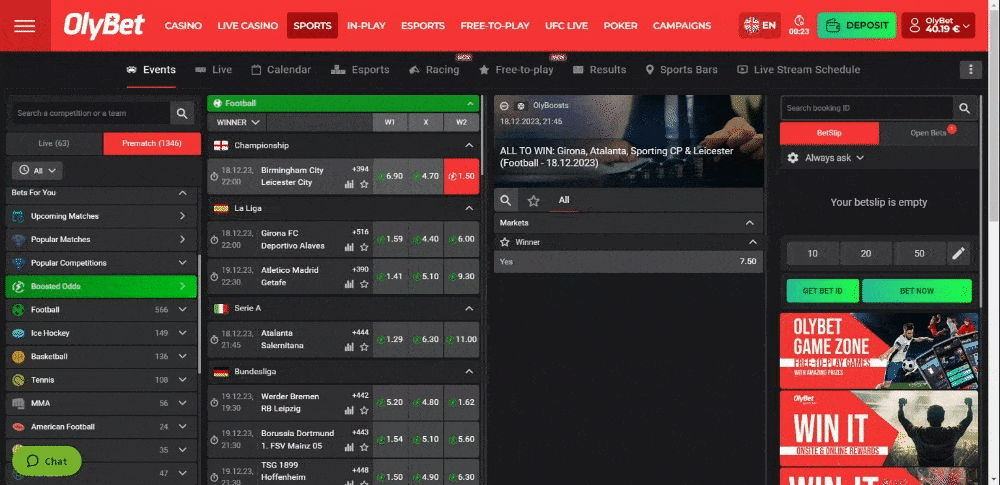Open the WINNER market dropdown
The image size is (1000, 485).
[239, 122]
